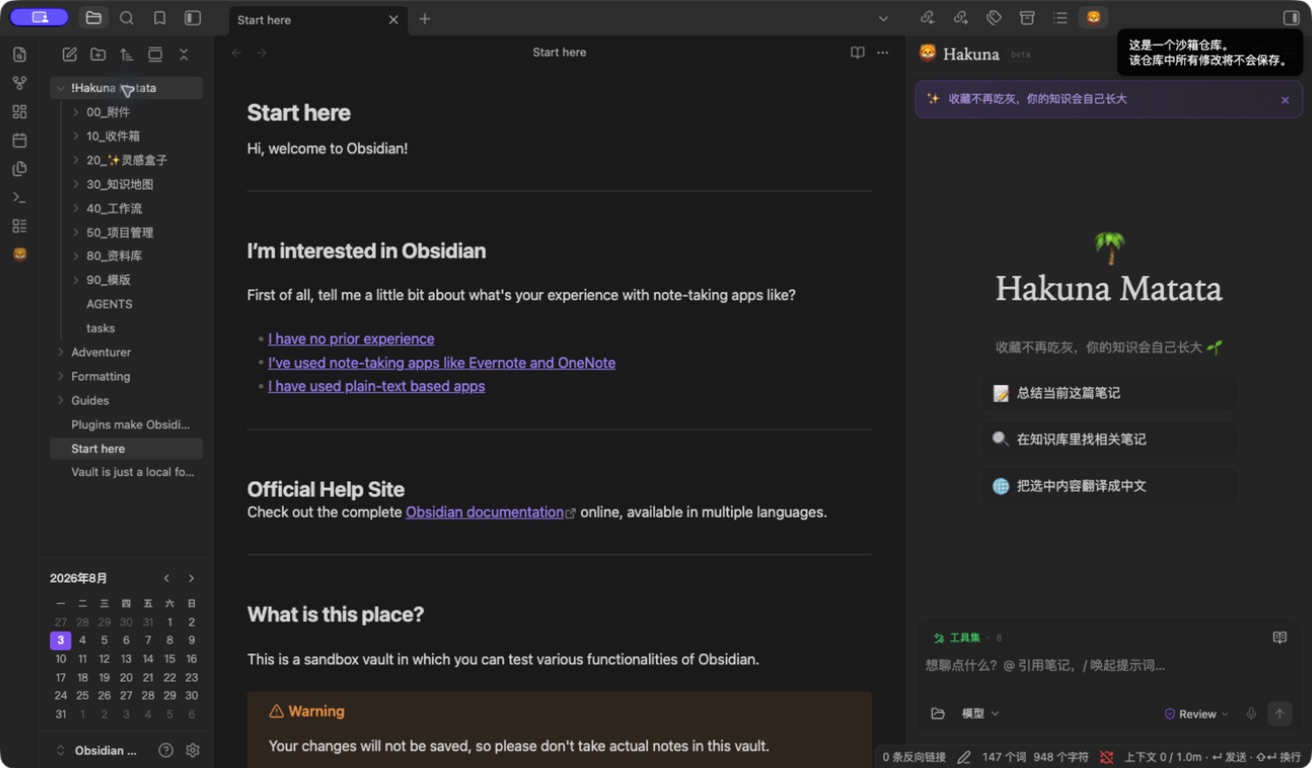1312x768 pixels.
Task: Follow 'I have used plain-text based apps' link
Action: 376,386
